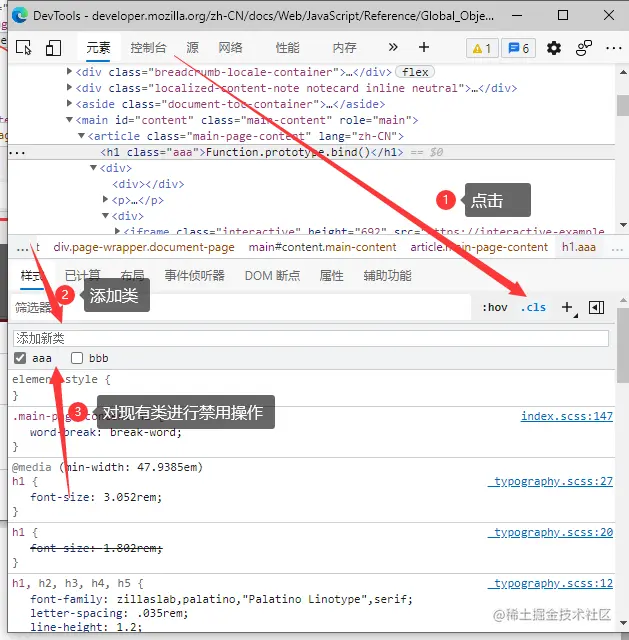The height and width of the screenshot is (640, 629).
Task: Toggle the :hov element state panel
Action: (x=495, y=307)
